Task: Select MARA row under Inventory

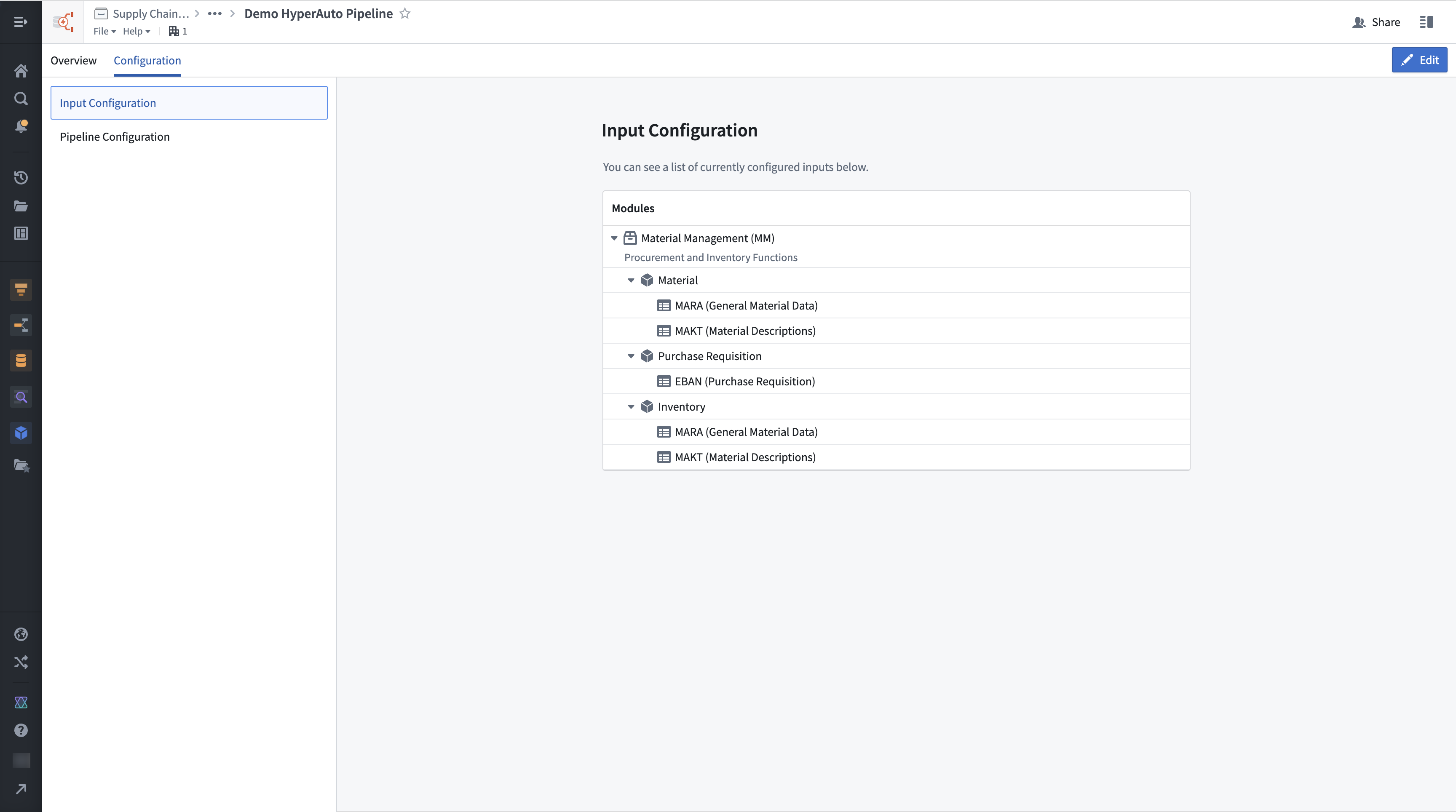Action: tap(896, 432)
